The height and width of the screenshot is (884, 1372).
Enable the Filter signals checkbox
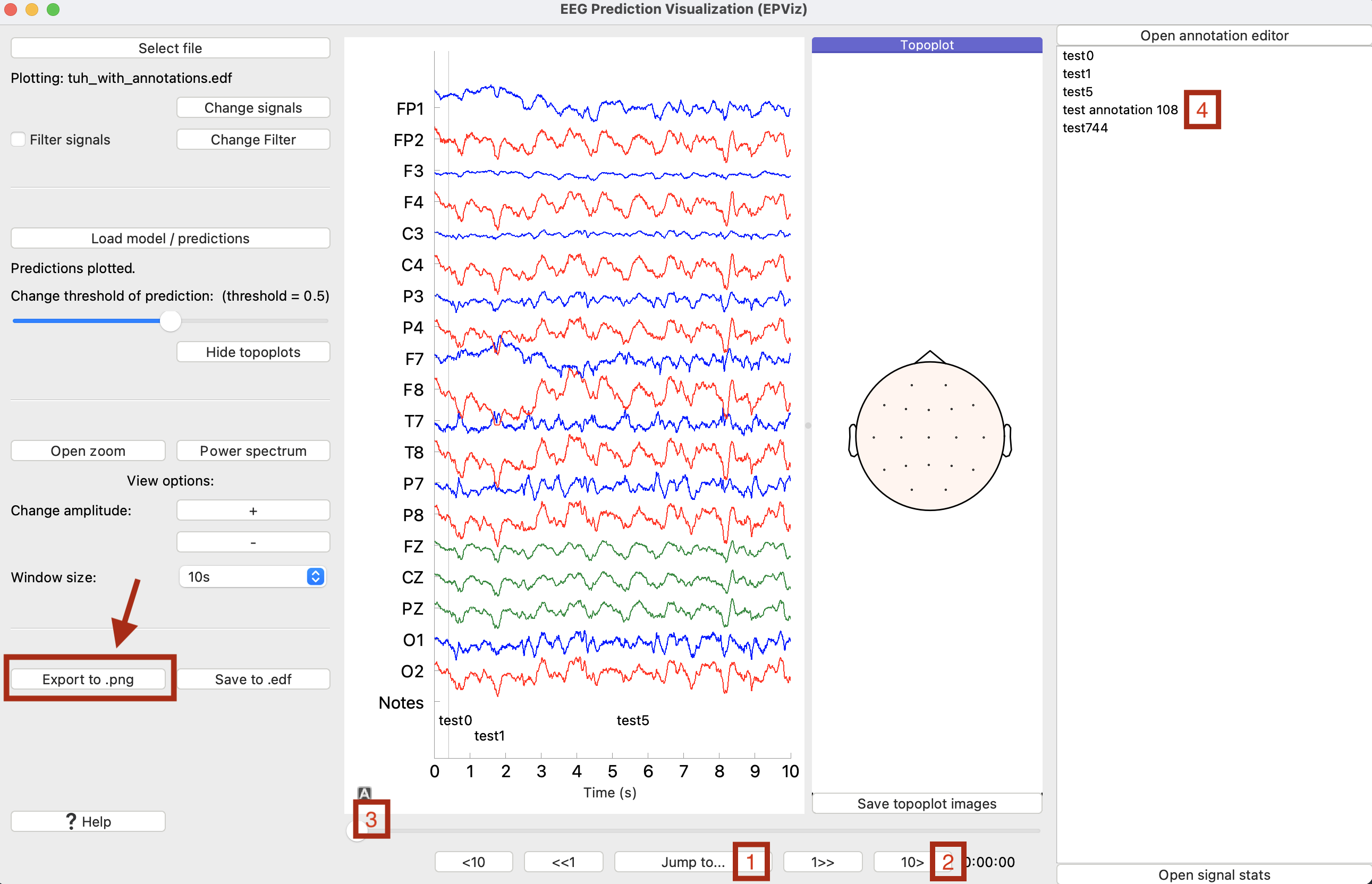coord(19,140)
